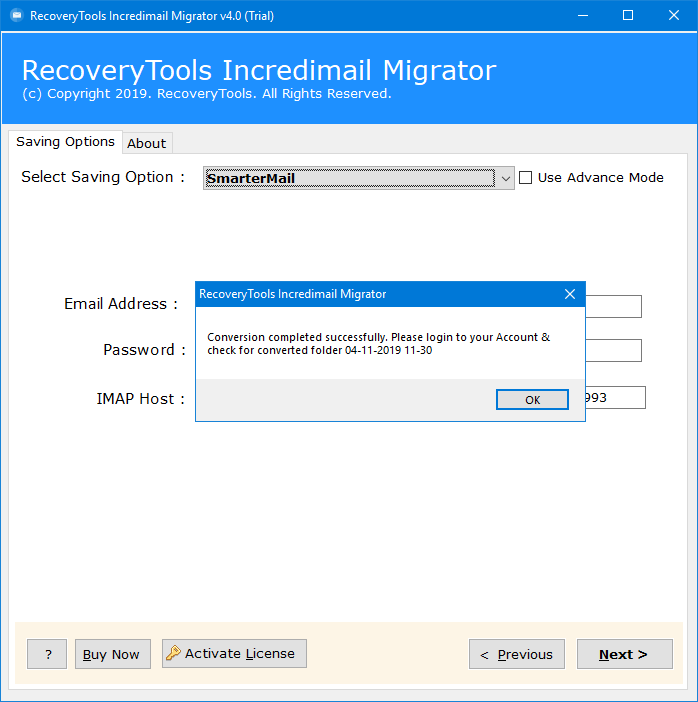
Task: Click the Select Saving Option label
Action: coord(103,177)
